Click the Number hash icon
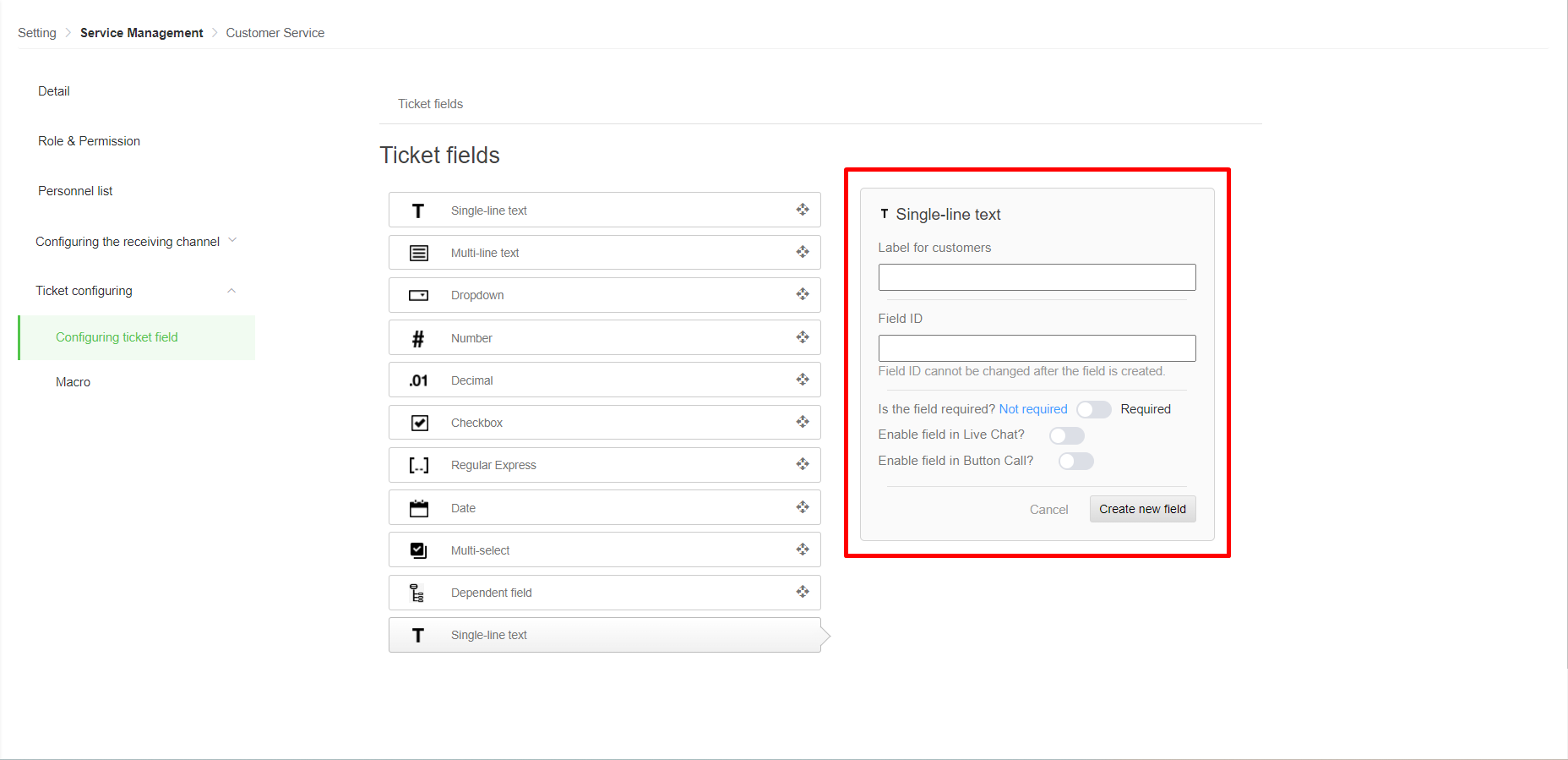1568x760 pixels. tap(418, 338)
